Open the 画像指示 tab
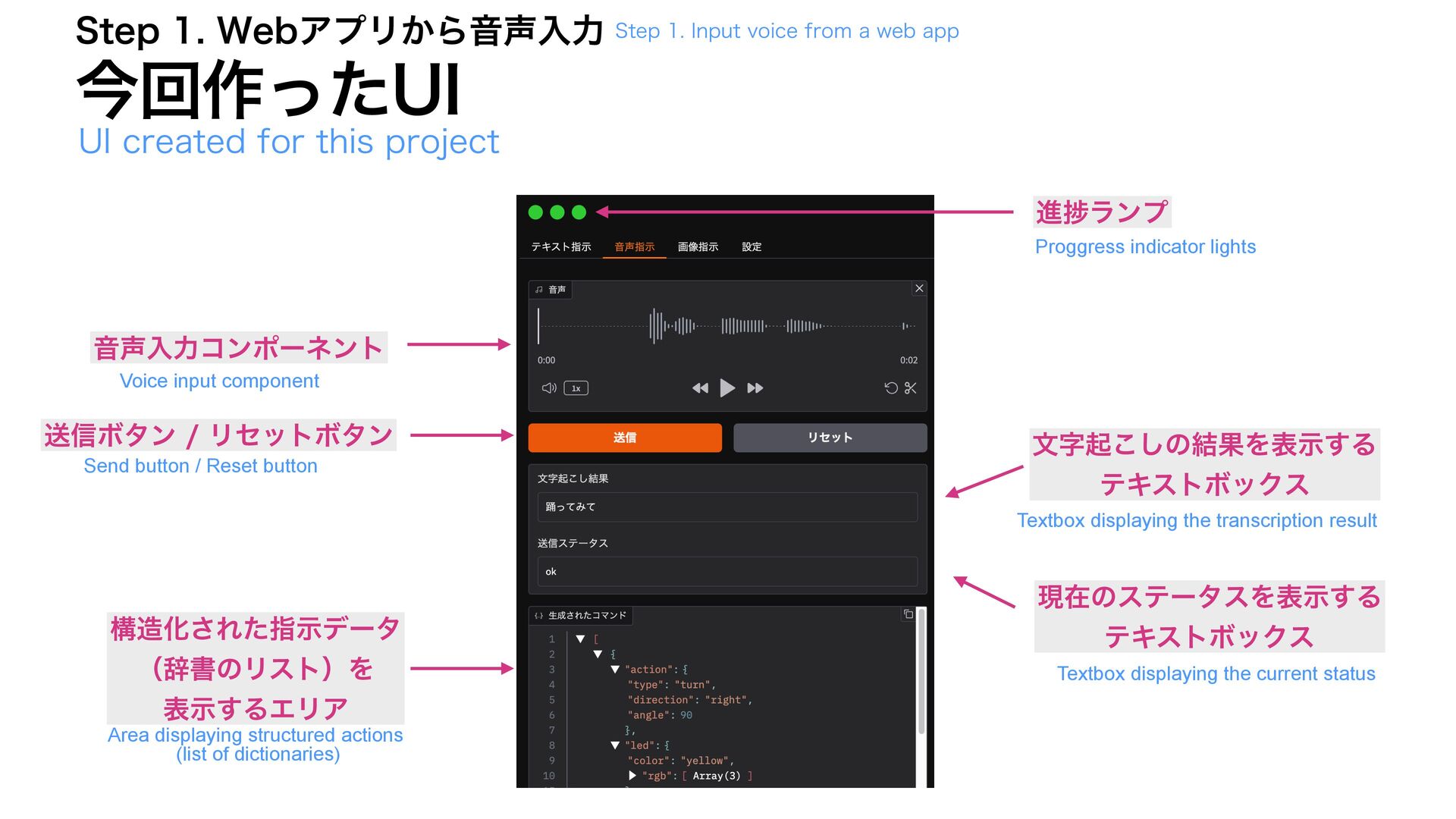1456x819 pixels. (x=698, y=247)
